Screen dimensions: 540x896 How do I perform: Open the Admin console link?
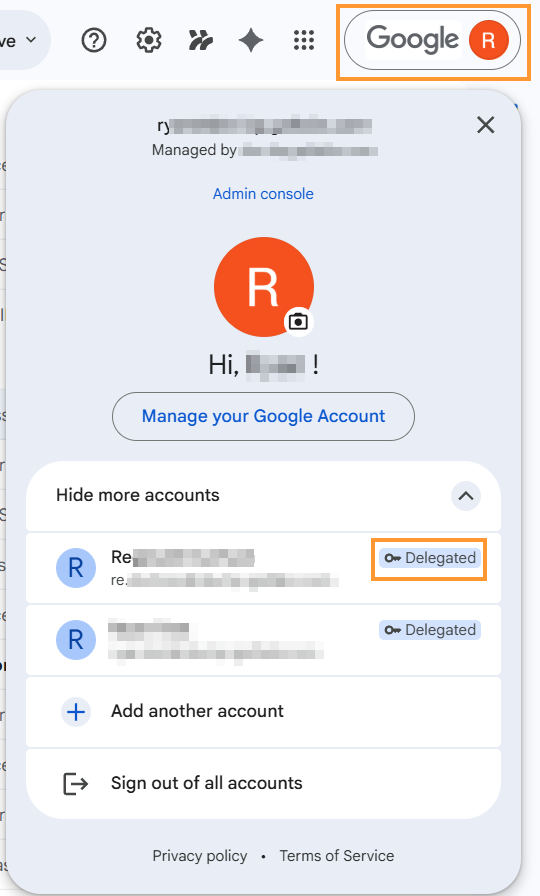tap(263, 194)
